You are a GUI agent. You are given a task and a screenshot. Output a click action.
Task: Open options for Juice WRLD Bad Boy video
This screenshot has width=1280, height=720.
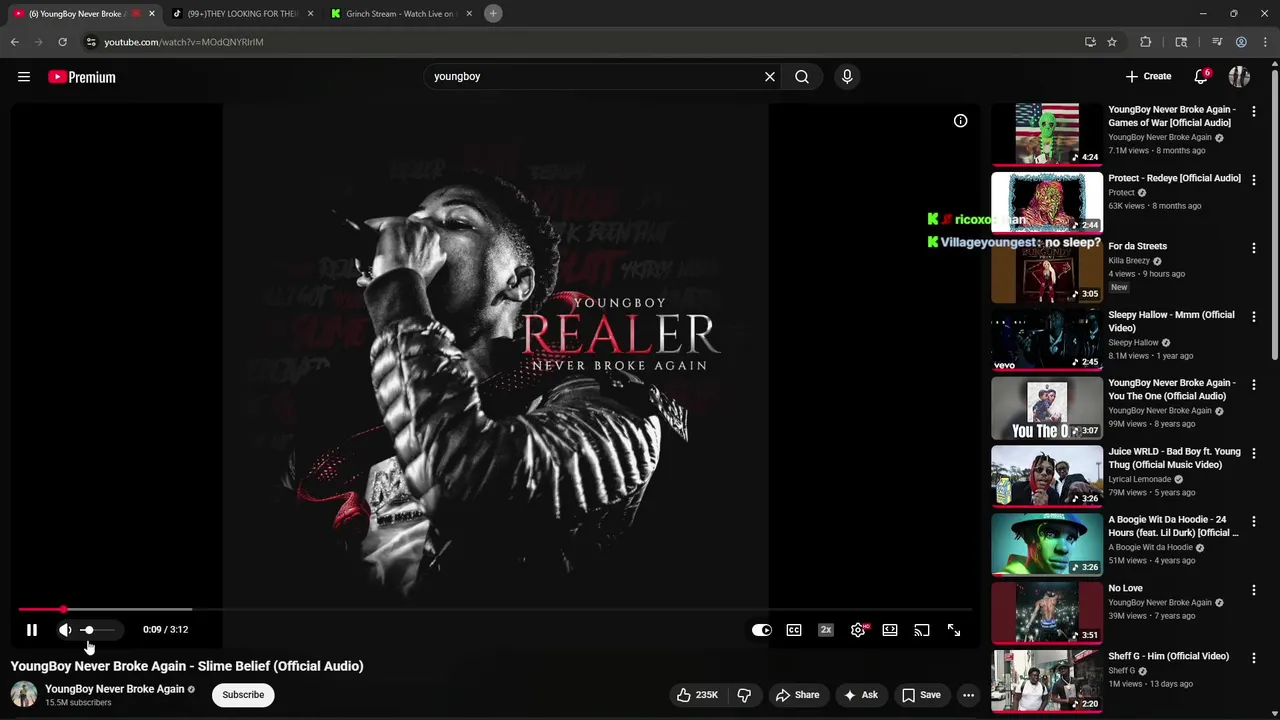1253,453
